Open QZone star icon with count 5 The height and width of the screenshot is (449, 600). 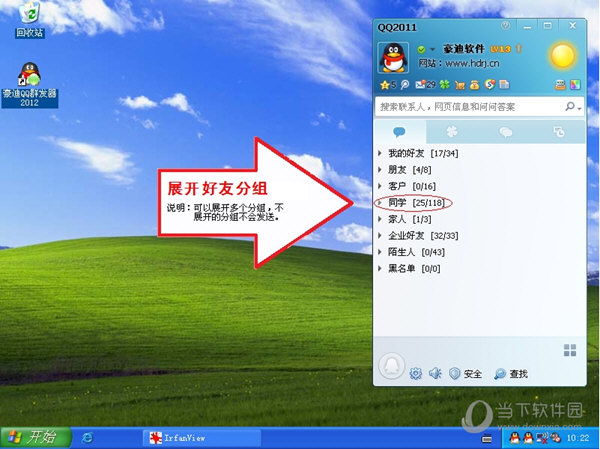(x=388, y=85)
